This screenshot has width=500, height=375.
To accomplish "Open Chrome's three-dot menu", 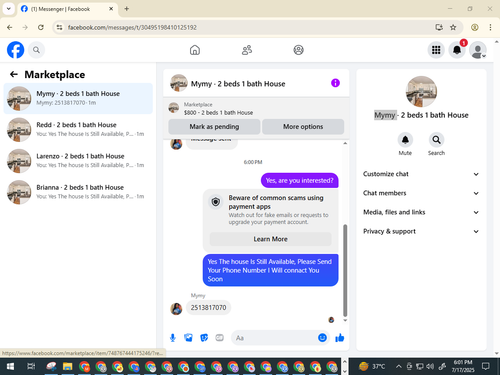I will (x=490, y=27).
